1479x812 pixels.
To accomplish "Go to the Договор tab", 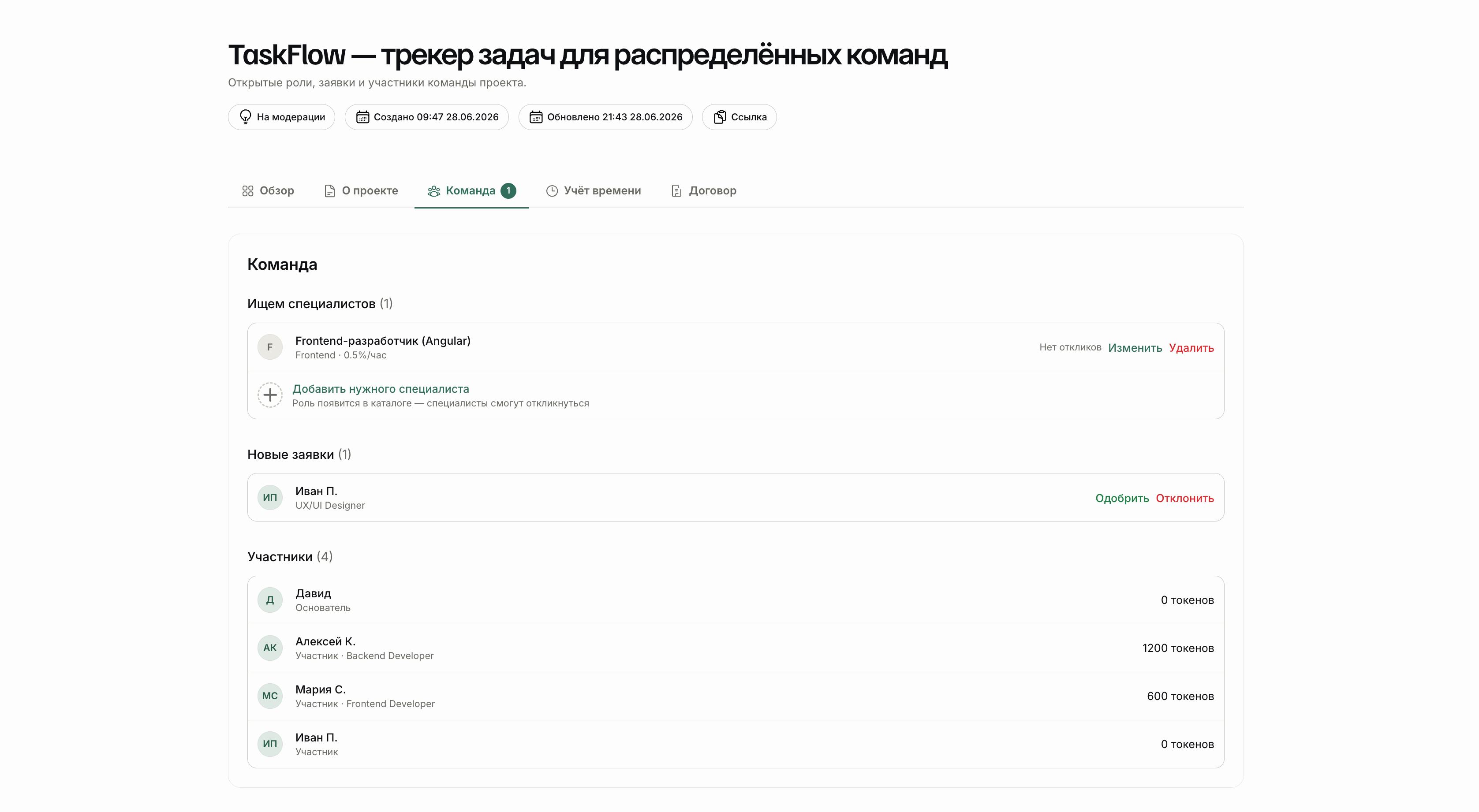I will click(703, 191).
